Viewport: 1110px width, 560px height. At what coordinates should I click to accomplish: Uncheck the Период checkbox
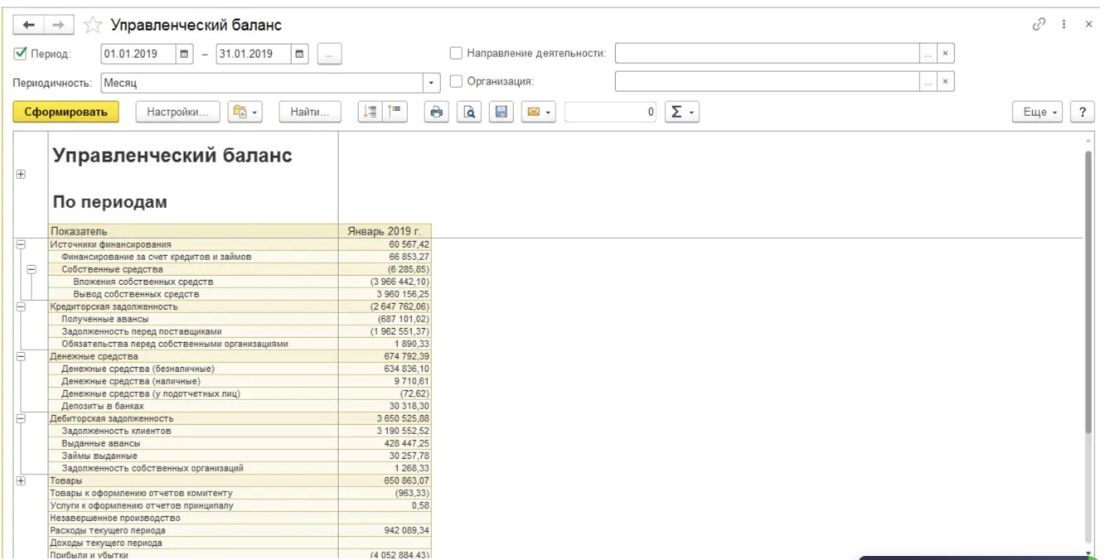20,53
